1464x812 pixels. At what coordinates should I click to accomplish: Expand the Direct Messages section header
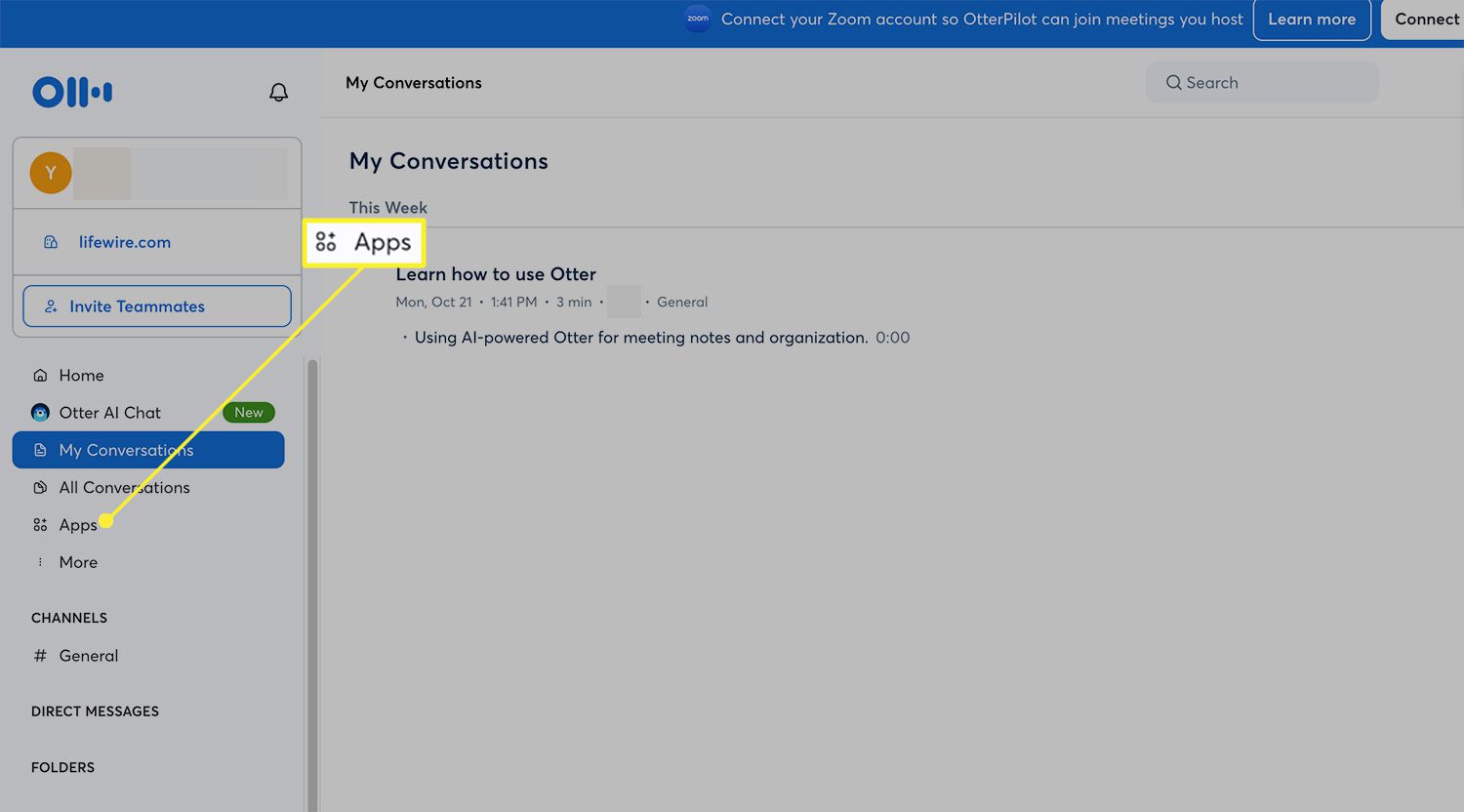[x=95, y=711]
